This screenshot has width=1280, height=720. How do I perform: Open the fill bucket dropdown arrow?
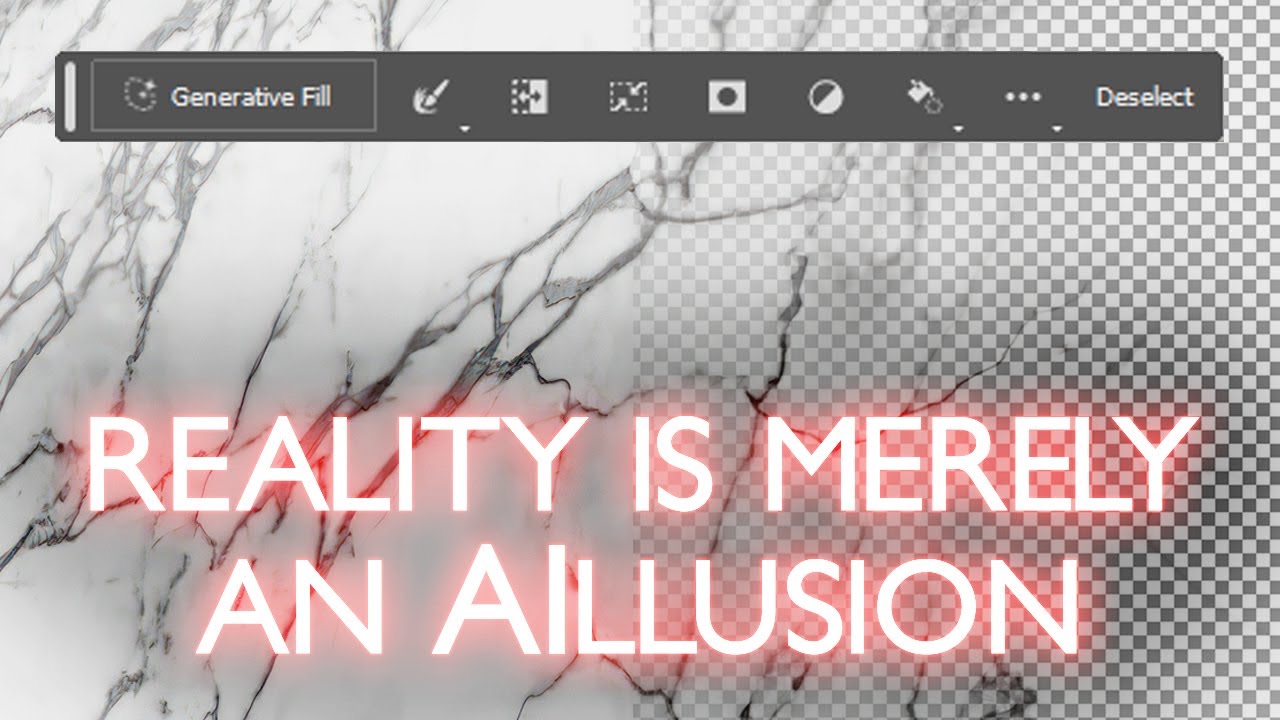[x=958, y=128]
